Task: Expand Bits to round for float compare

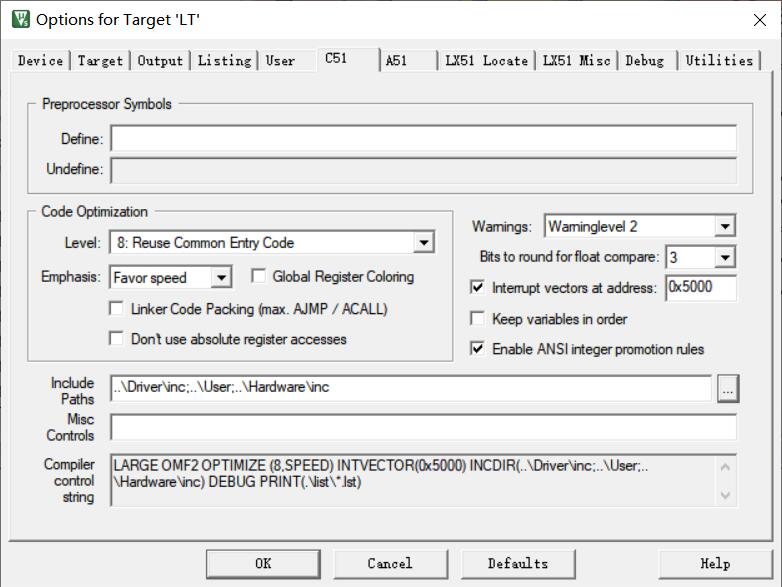Action: coord(725,257)
